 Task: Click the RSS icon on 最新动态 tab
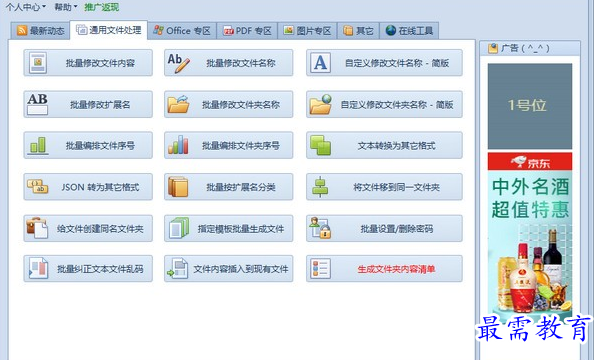point(22,31)
